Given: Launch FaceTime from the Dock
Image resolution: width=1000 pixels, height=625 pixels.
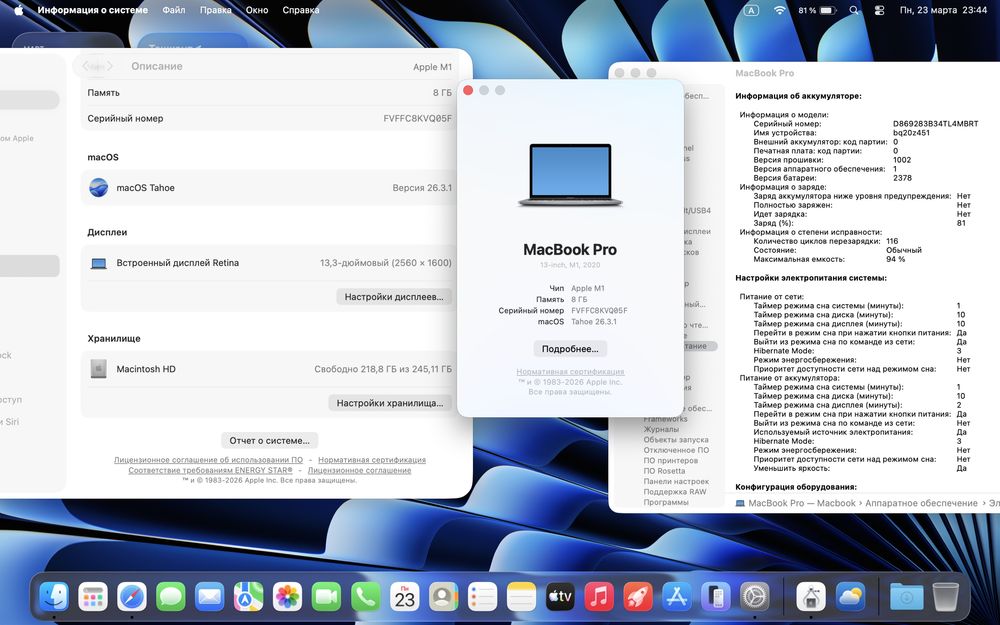Looking at the screenshot, I should click(x=327, y=598).
